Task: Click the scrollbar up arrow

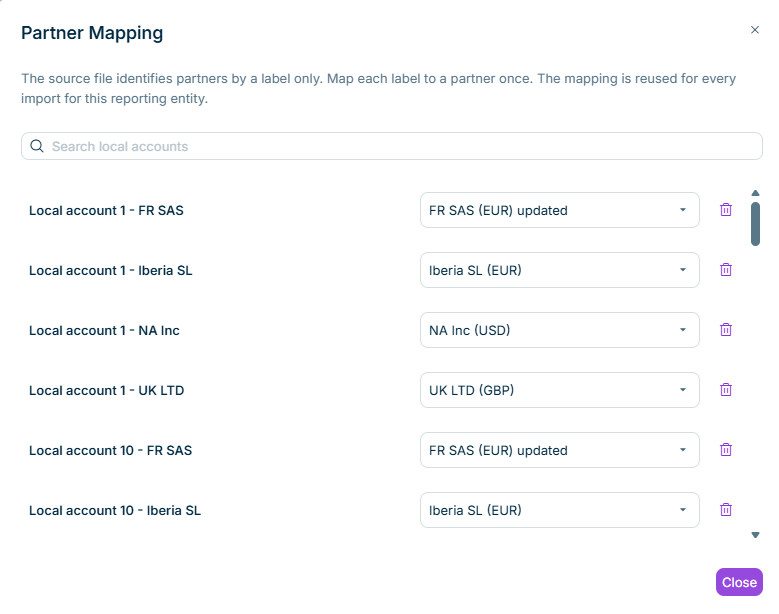Action: coord(755,193)
